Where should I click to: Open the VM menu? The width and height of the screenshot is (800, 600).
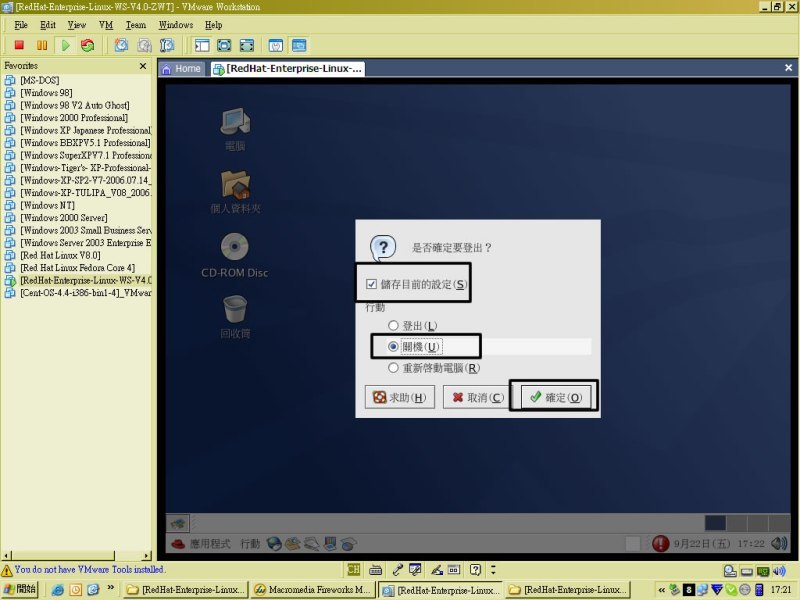tap(106, 25)
